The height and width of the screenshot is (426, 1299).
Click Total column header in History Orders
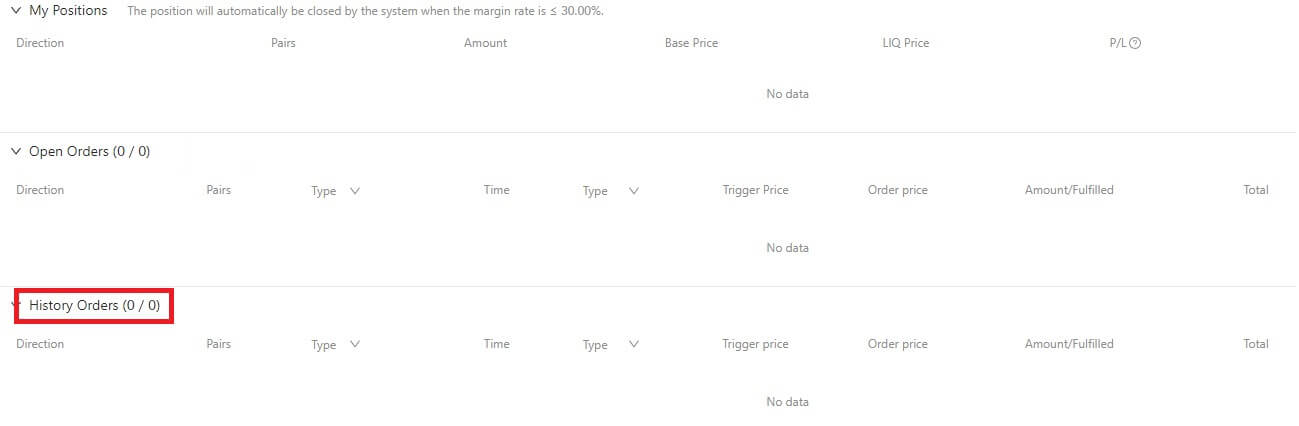point(1255,344)
